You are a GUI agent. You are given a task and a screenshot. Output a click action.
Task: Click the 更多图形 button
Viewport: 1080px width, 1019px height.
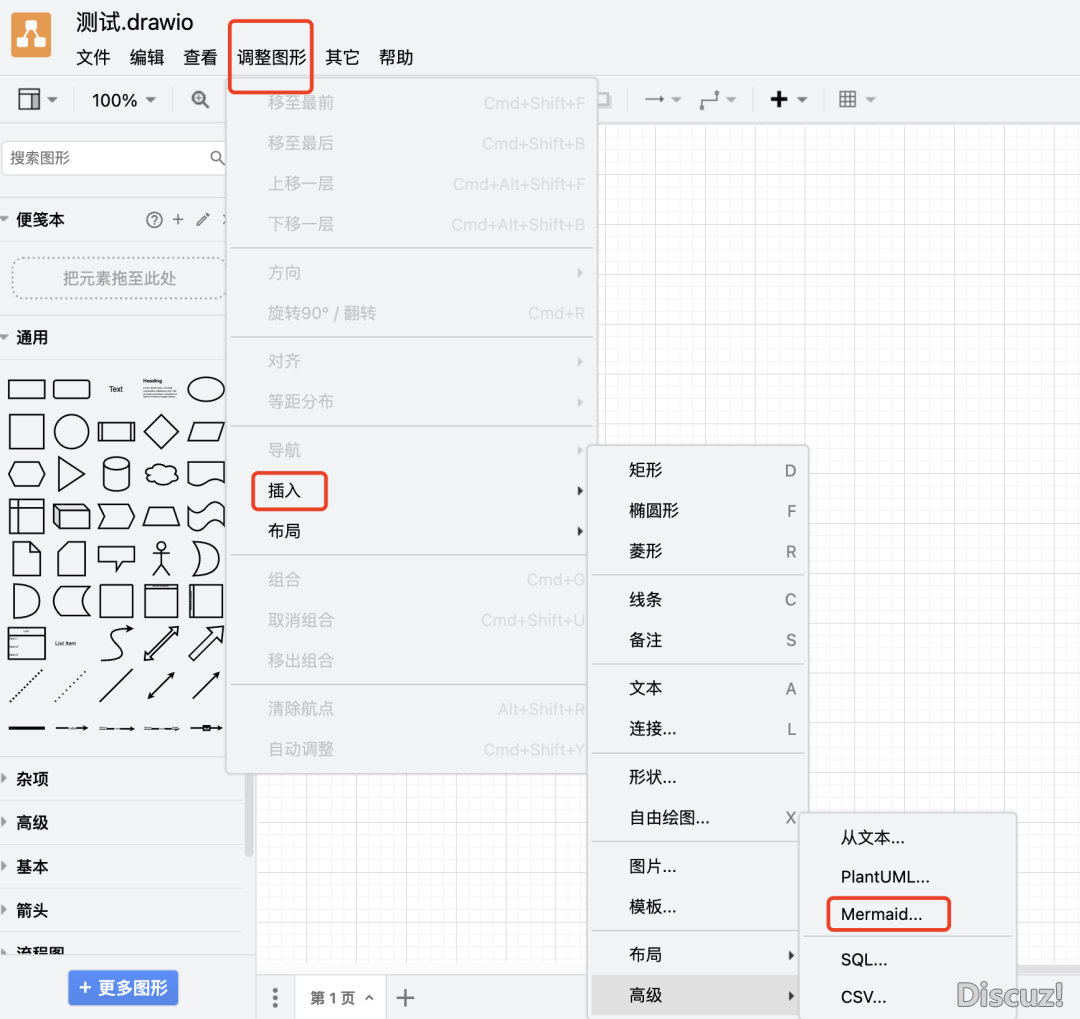point(124,989)
